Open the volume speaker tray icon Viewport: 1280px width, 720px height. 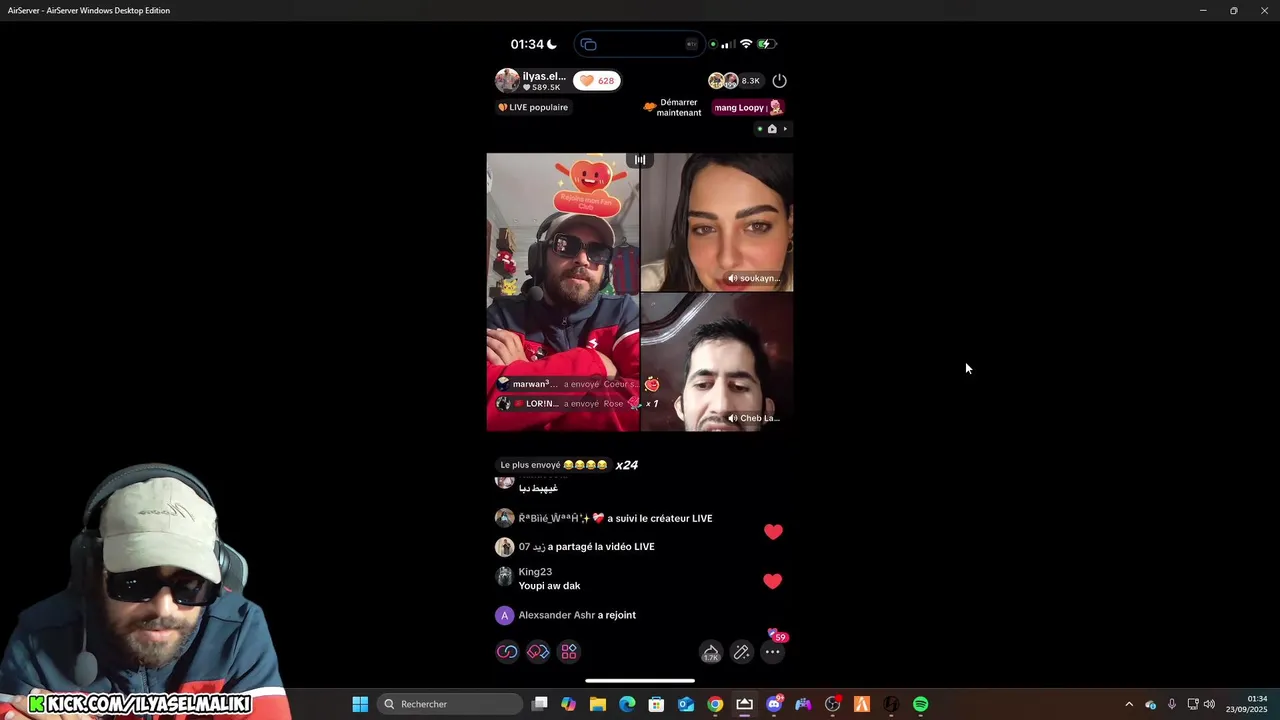coord(1209,704)
